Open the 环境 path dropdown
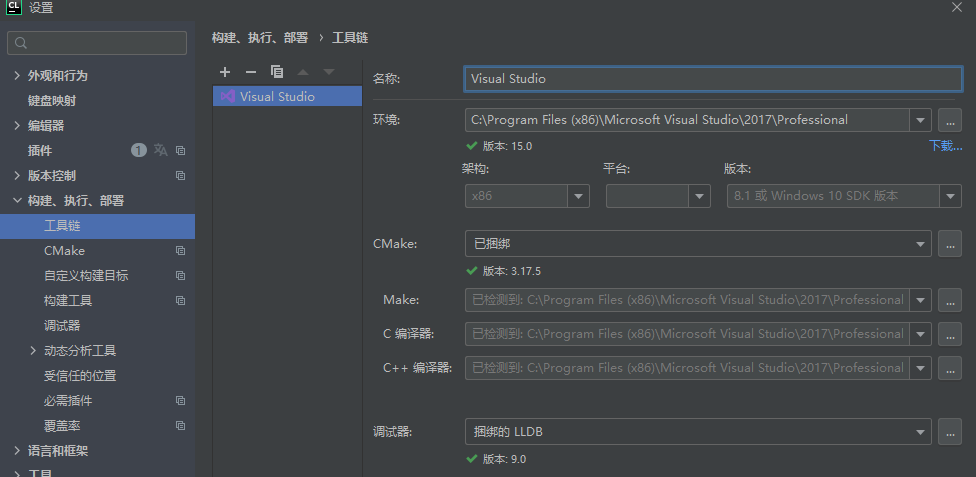Screen dimensions: 976x477 tap(920, 120)
